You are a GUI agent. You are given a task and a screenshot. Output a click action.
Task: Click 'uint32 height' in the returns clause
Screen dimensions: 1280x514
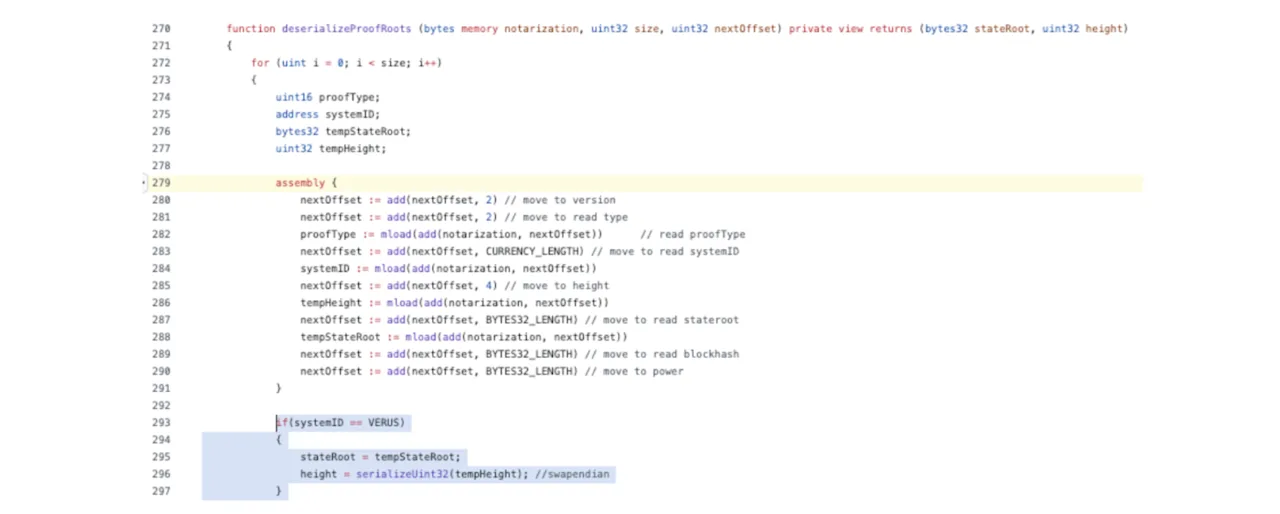pos(1082,29)
